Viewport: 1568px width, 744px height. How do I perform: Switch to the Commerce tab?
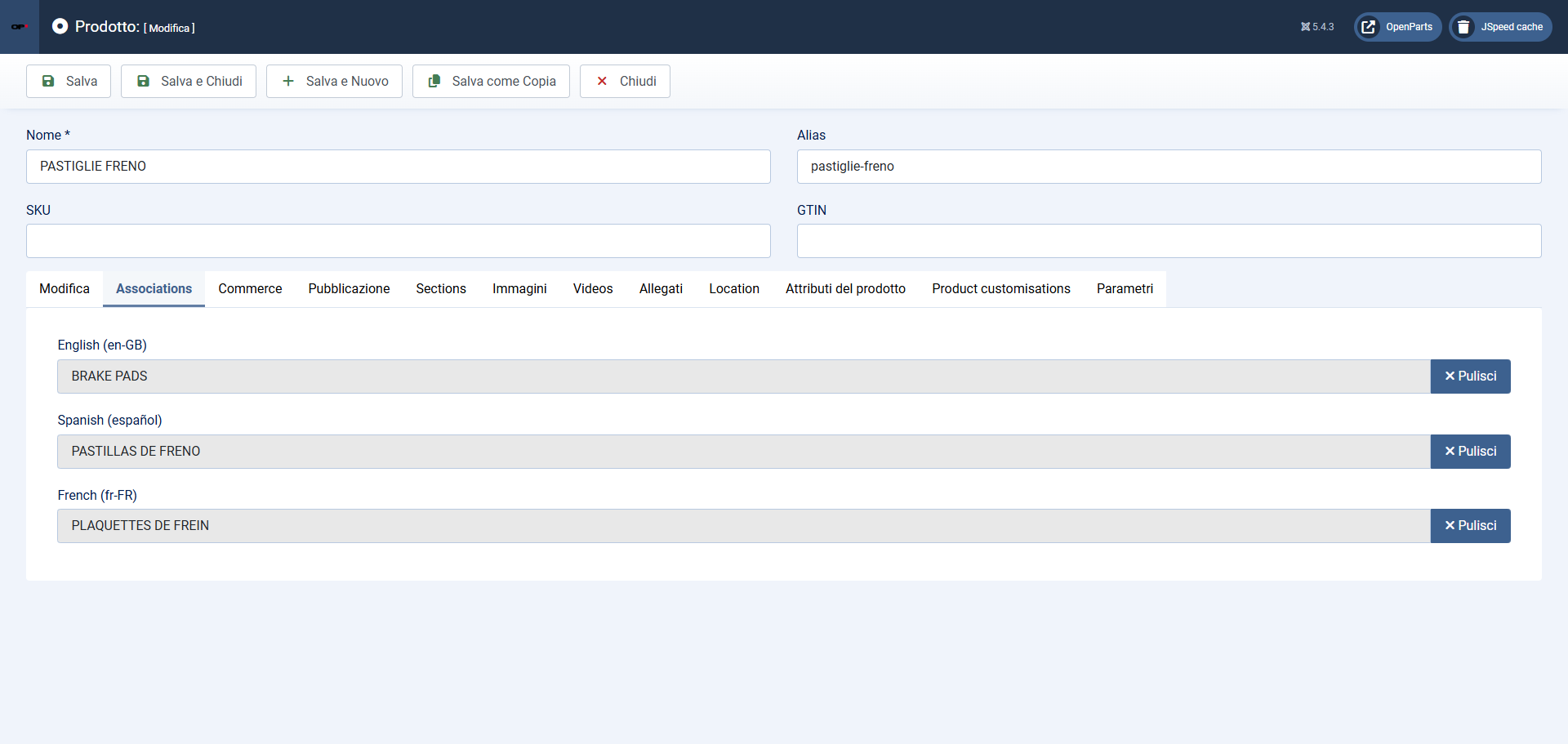tap(250, 289)
